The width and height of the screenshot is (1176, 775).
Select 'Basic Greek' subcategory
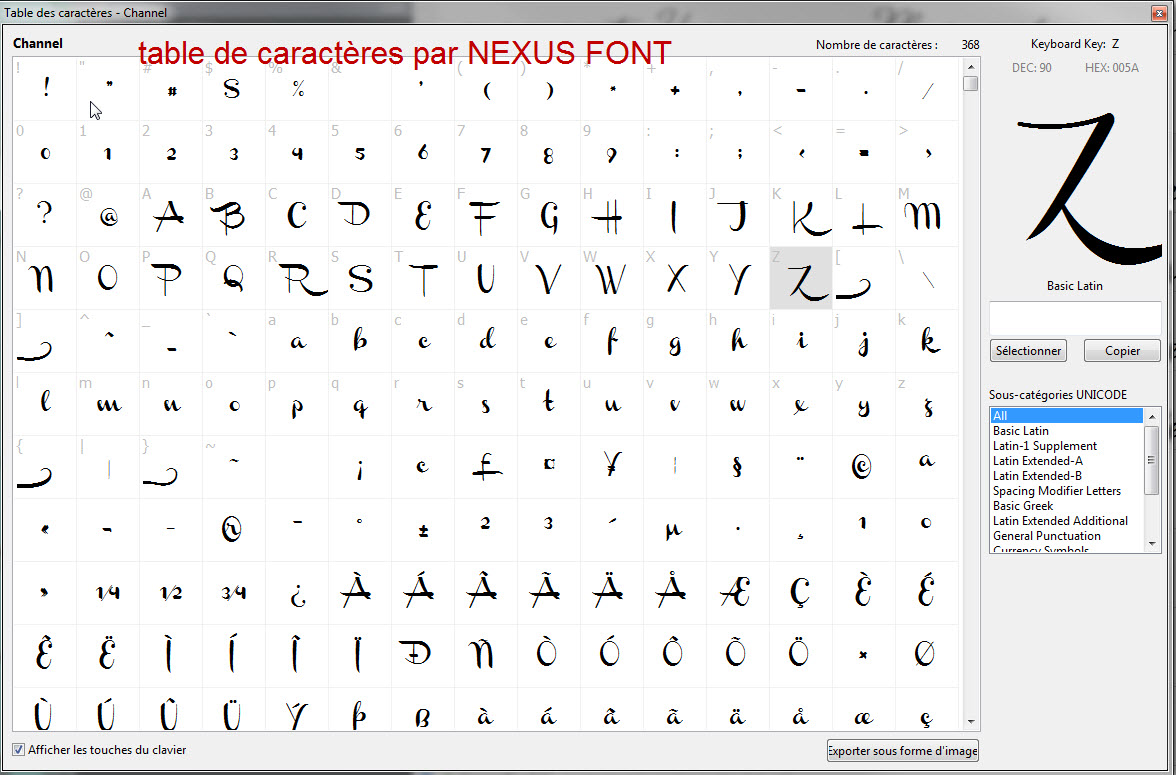(1023, 506)
